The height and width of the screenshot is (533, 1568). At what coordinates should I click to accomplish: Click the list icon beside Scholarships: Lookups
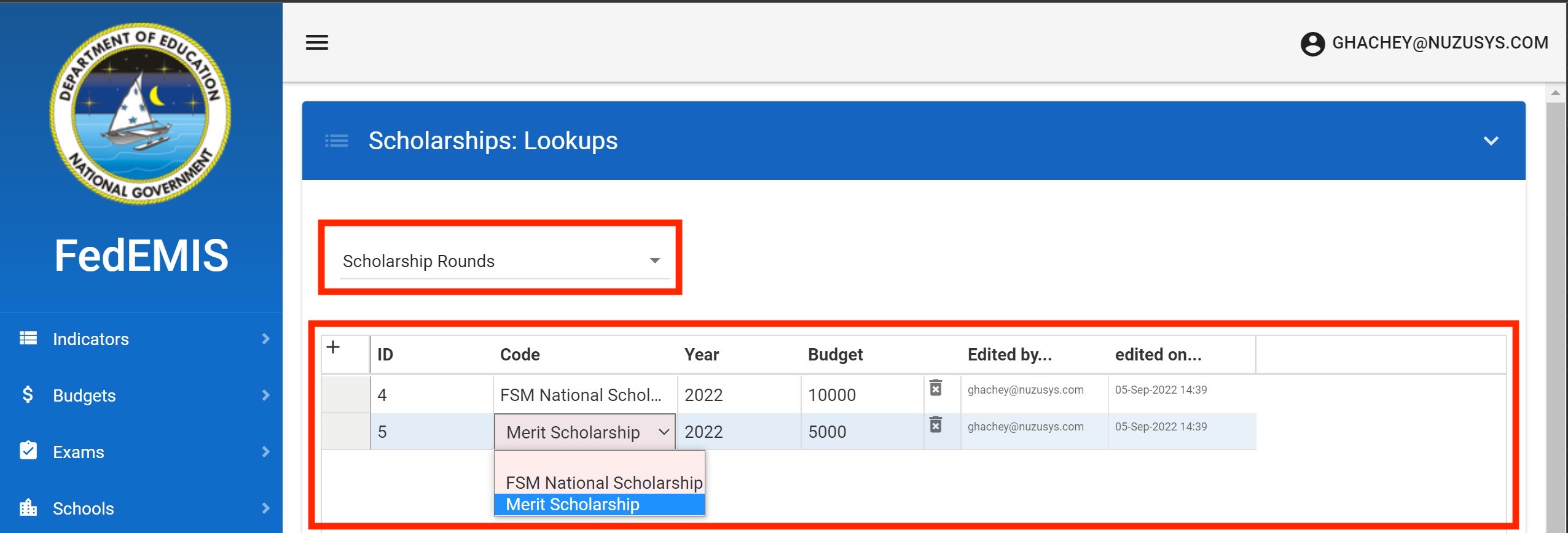(336, 141)
